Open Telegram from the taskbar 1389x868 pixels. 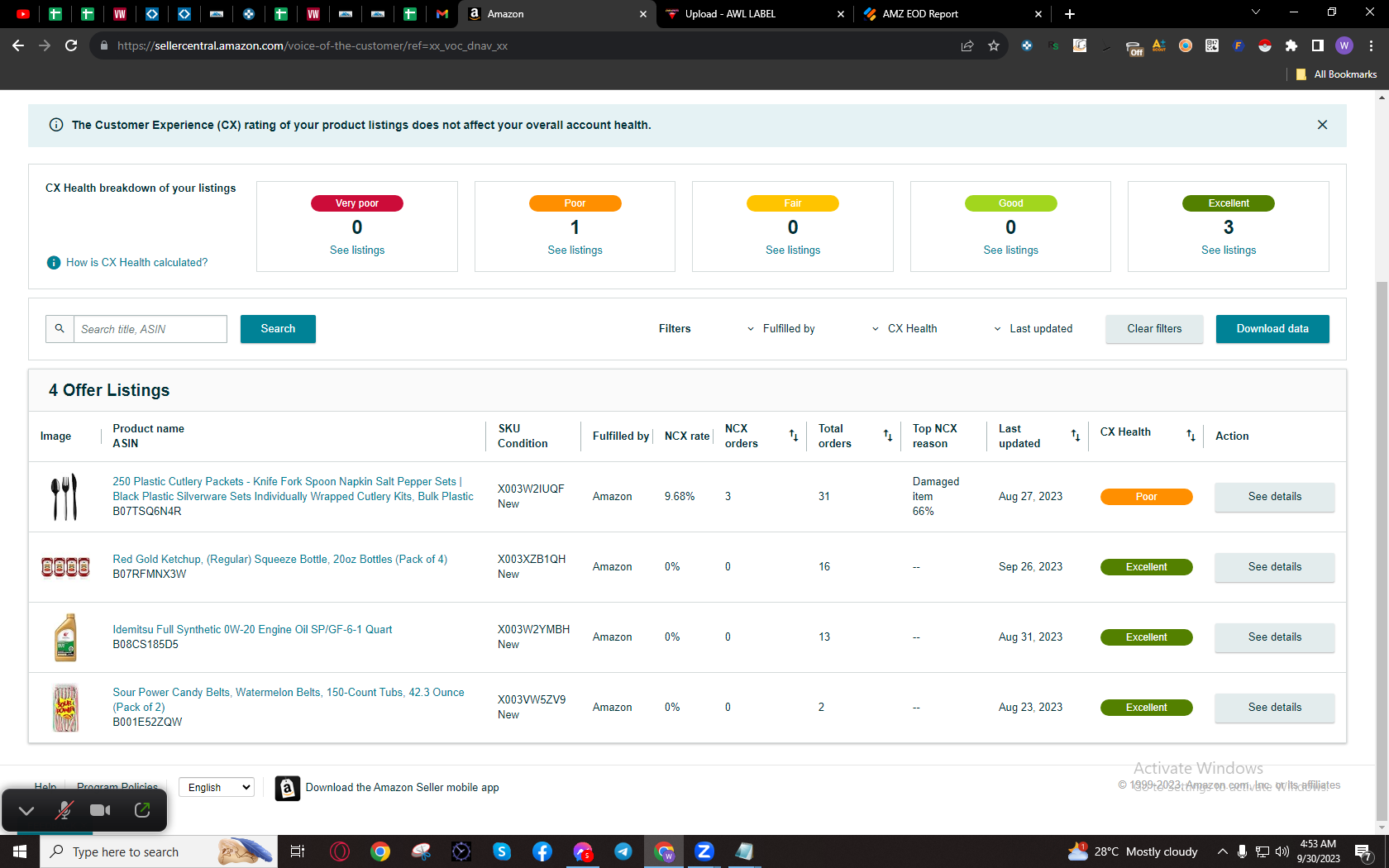coord(623,851)
